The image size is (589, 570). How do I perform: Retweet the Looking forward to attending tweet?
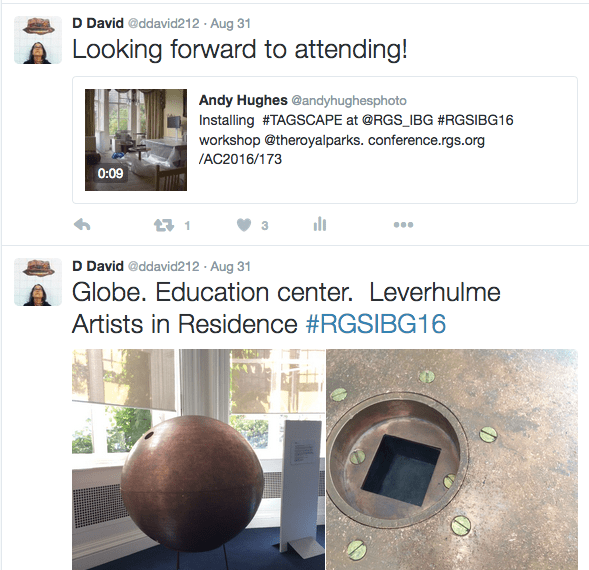tap(164, 225)
